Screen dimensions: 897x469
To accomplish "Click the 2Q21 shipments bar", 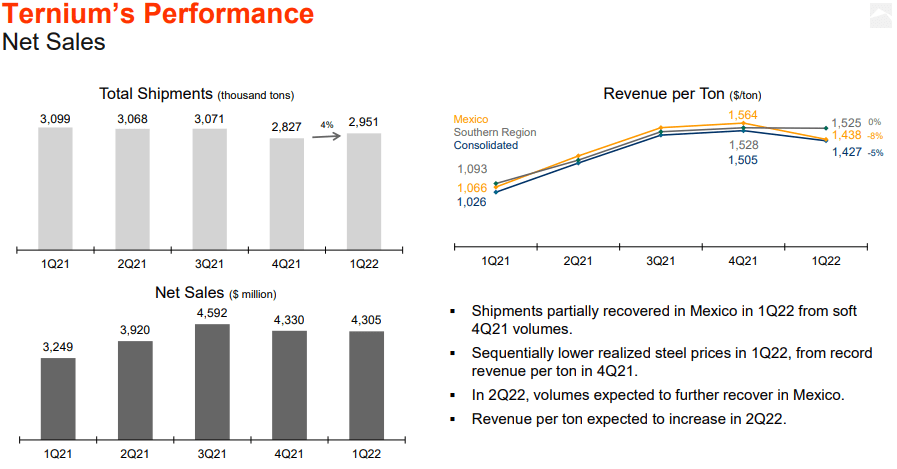I will click(133, 189).
